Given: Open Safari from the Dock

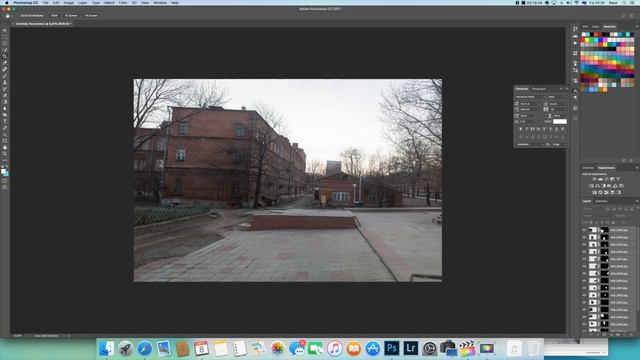Looking at the screenshot, I should point(144,349).
